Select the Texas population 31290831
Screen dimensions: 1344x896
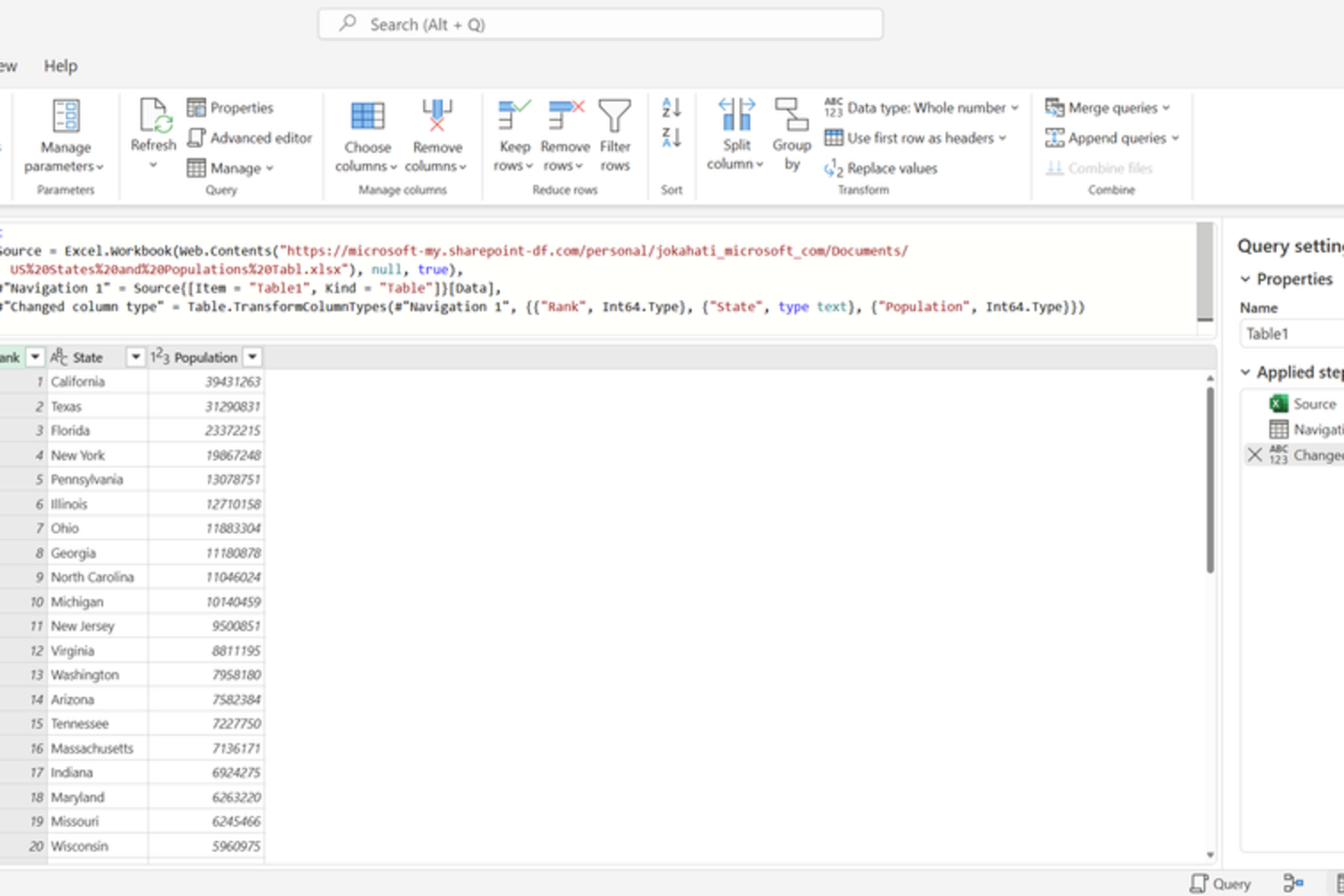pyautogui.click(x=206, y=406)
